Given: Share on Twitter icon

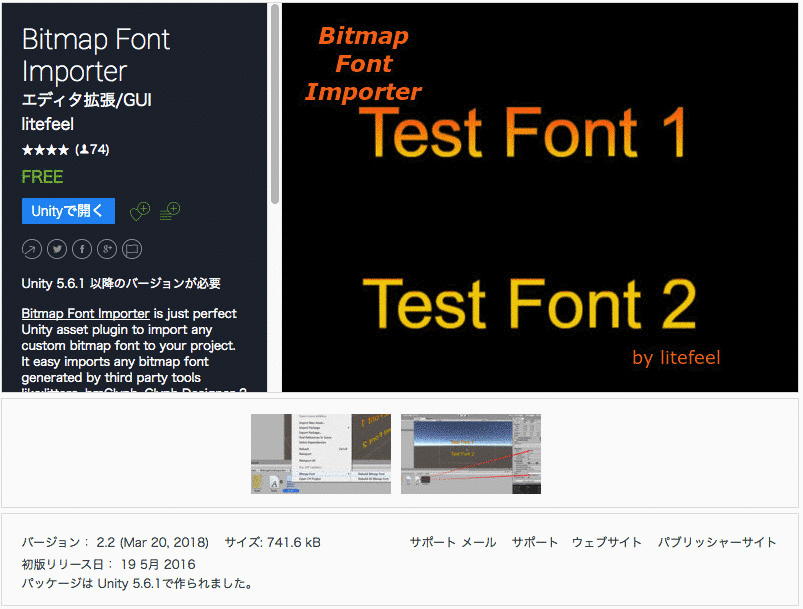Looking at the screenshot, I should tap(57, 249).
